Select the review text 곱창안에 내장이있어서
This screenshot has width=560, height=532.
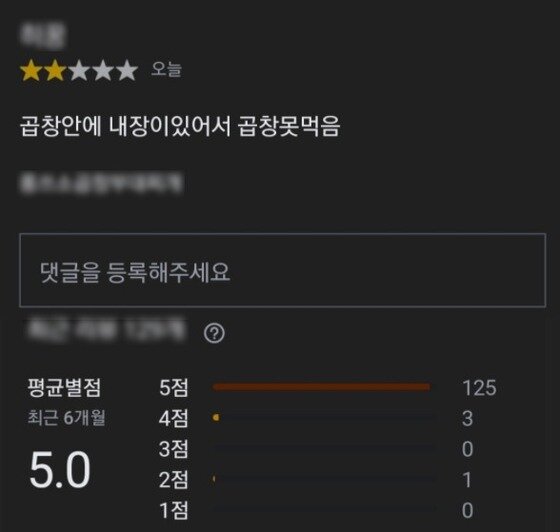click(125, 126)
